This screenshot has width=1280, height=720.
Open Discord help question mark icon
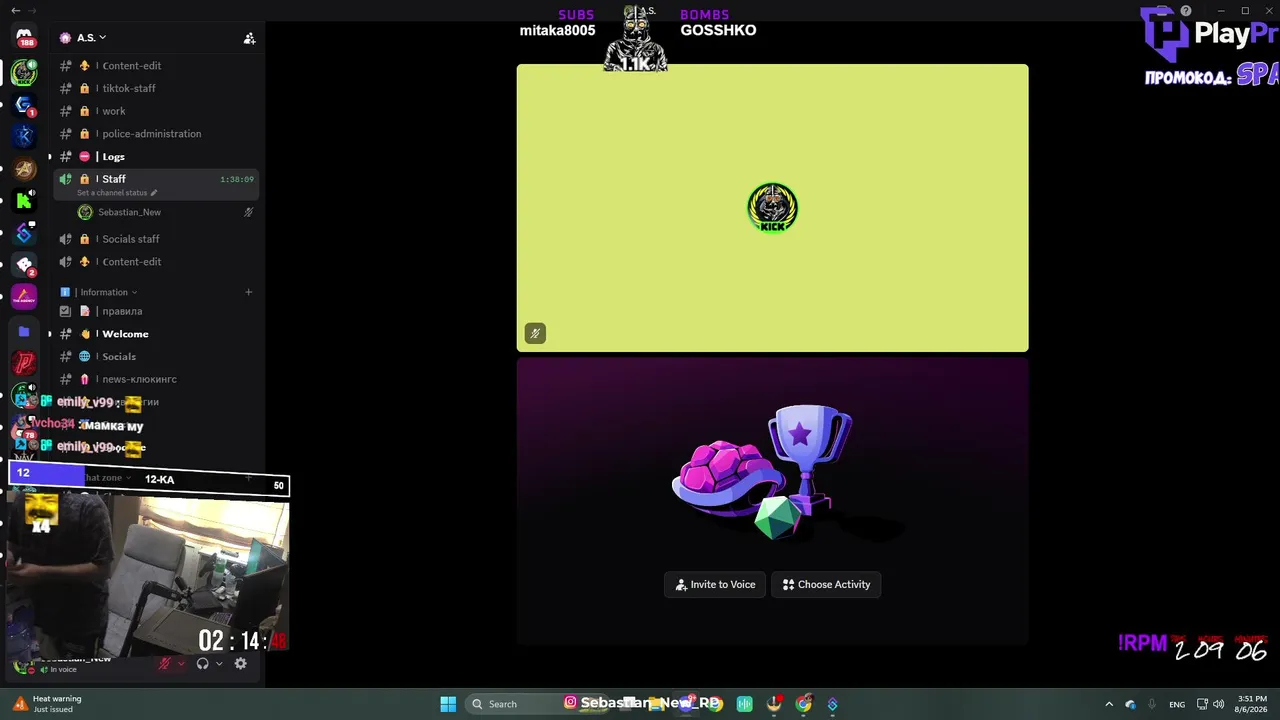(1186, 11)
